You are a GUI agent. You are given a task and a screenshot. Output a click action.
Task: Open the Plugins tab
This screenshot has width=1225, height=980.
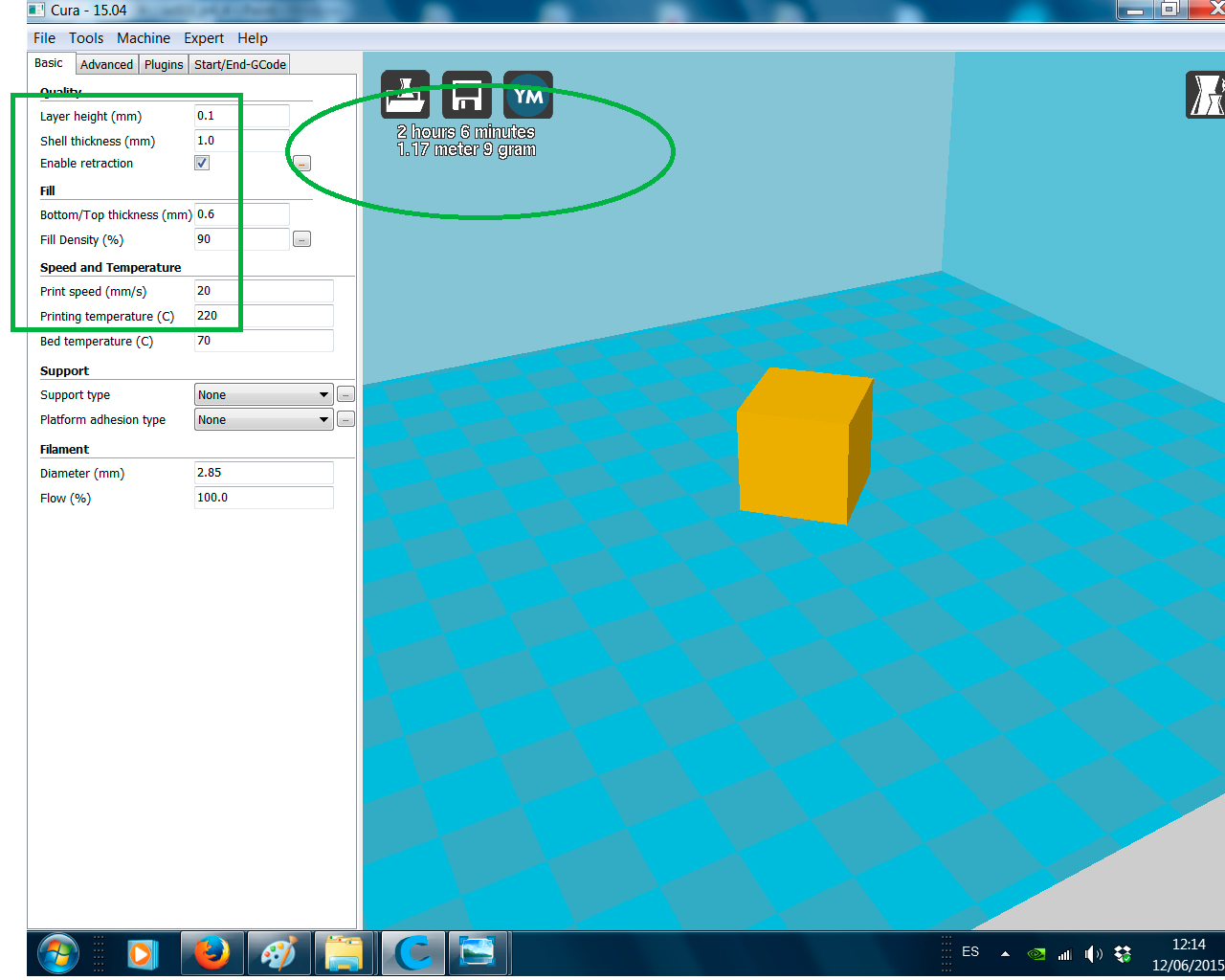[x=164, y=64]
